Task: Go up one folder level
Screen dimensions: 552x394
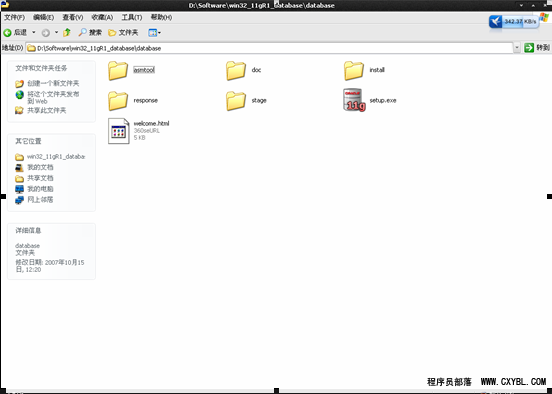Action: click(x=67, y=33)
